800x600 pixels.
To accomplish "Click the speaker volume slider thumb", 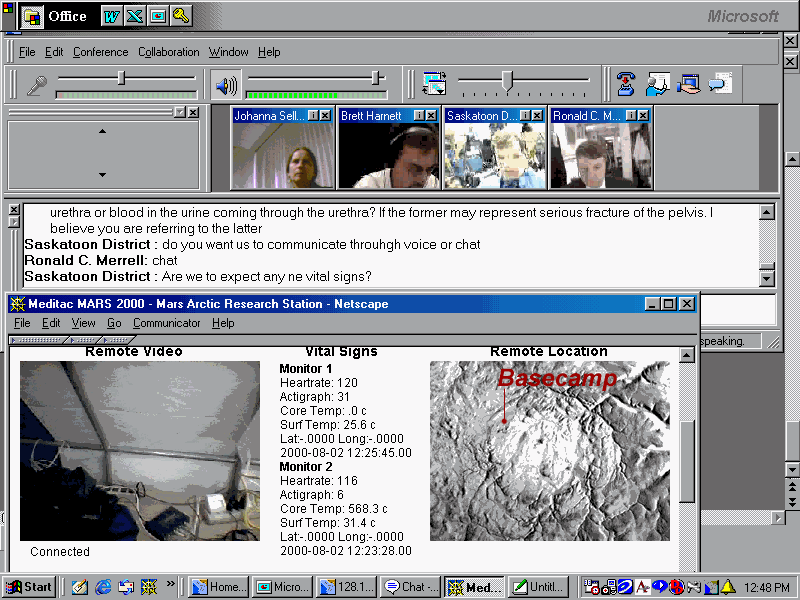I will 376,78.
